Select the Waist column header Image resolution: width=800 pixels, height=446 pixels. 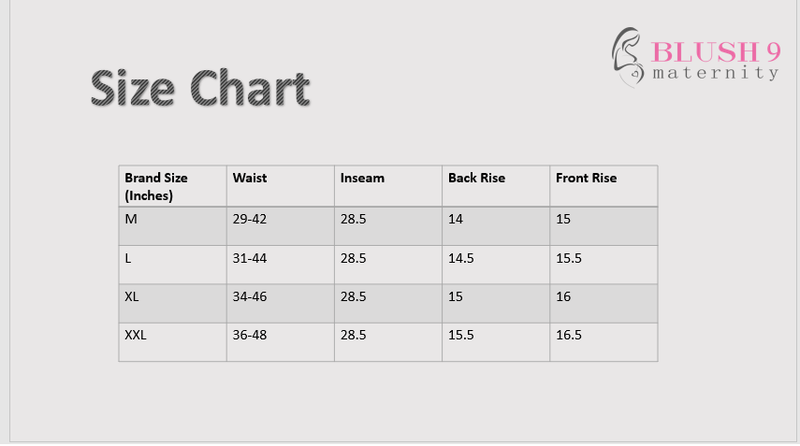point(281,186)
